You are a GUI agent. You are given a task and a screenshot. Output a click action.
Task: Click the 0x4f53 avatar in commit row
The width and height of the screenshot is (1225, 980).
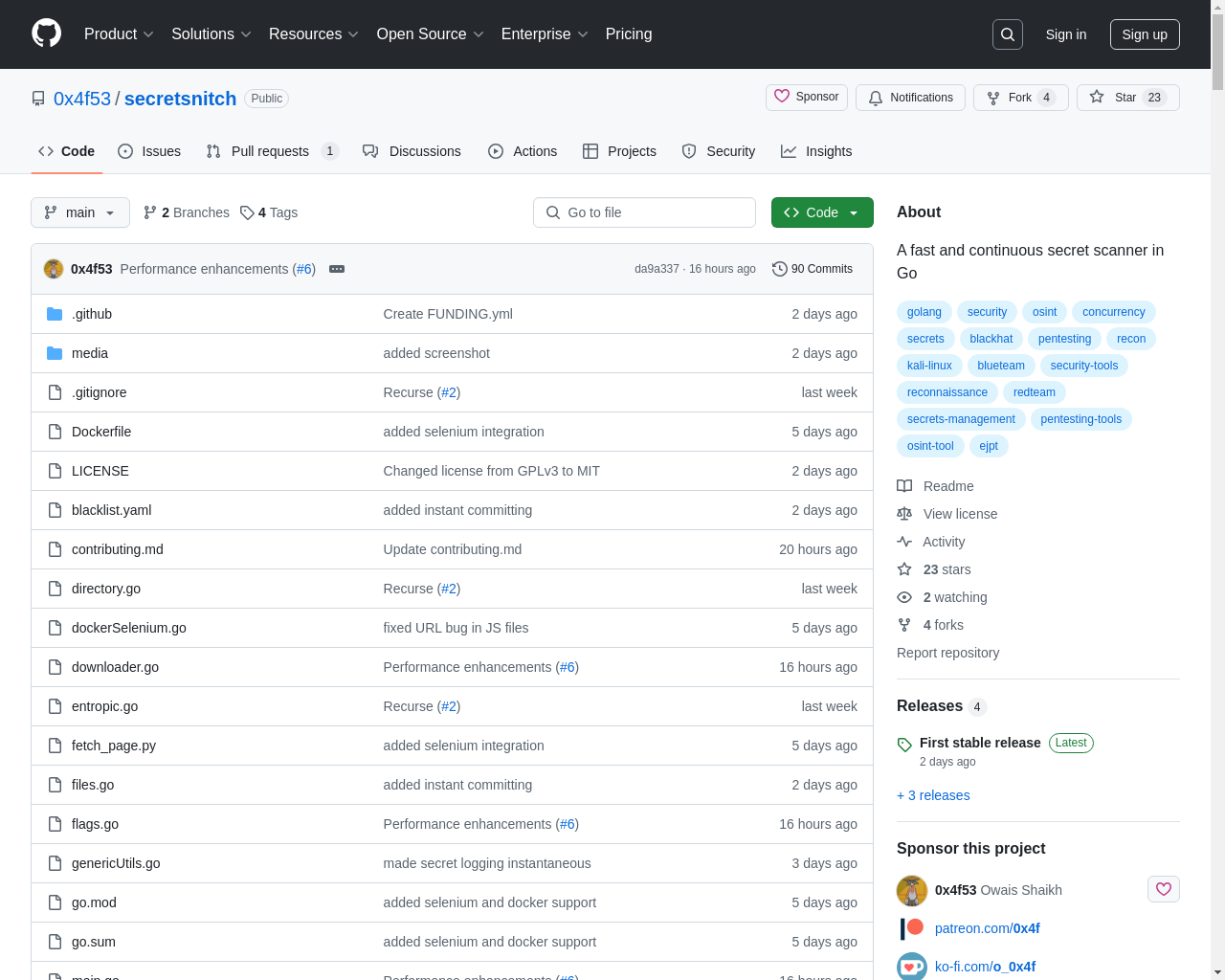(54, 269)
